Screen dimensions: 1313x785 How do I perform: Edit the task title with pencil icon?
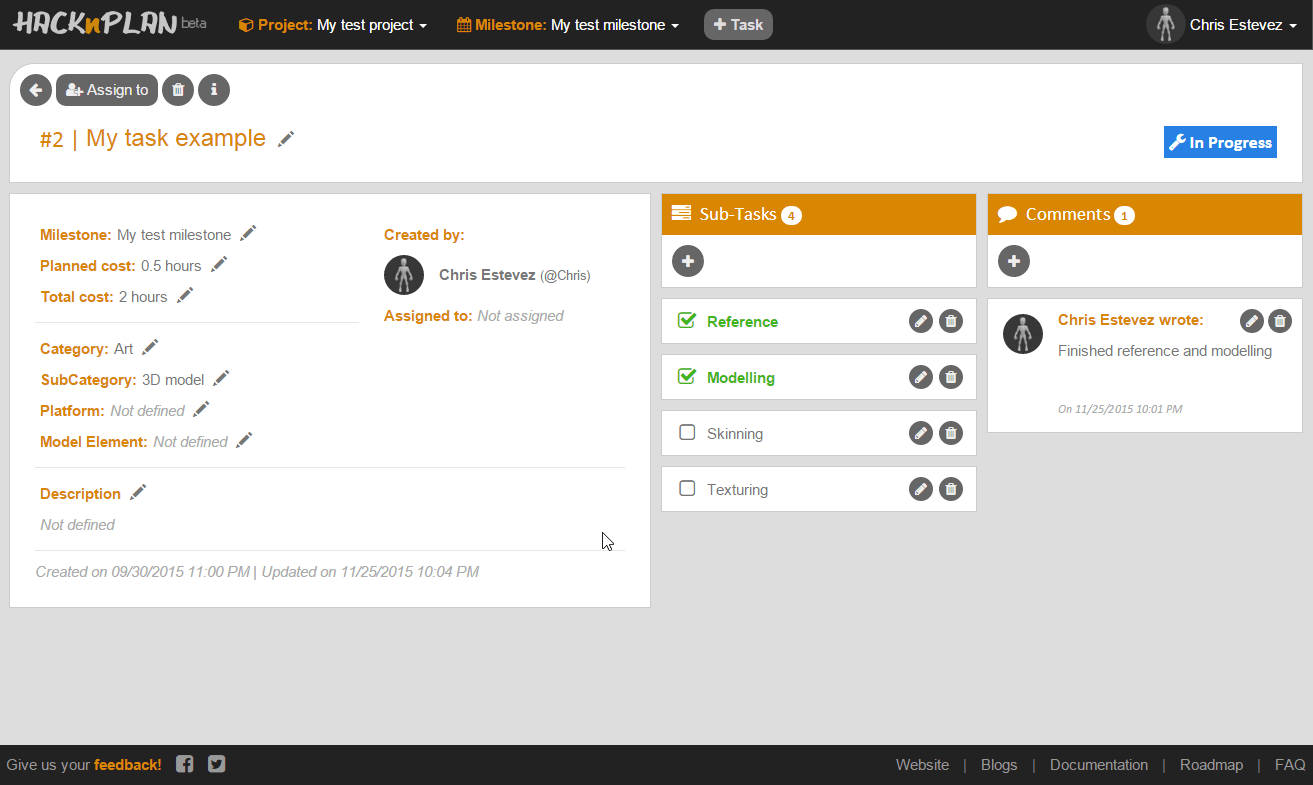pos(286,139)
